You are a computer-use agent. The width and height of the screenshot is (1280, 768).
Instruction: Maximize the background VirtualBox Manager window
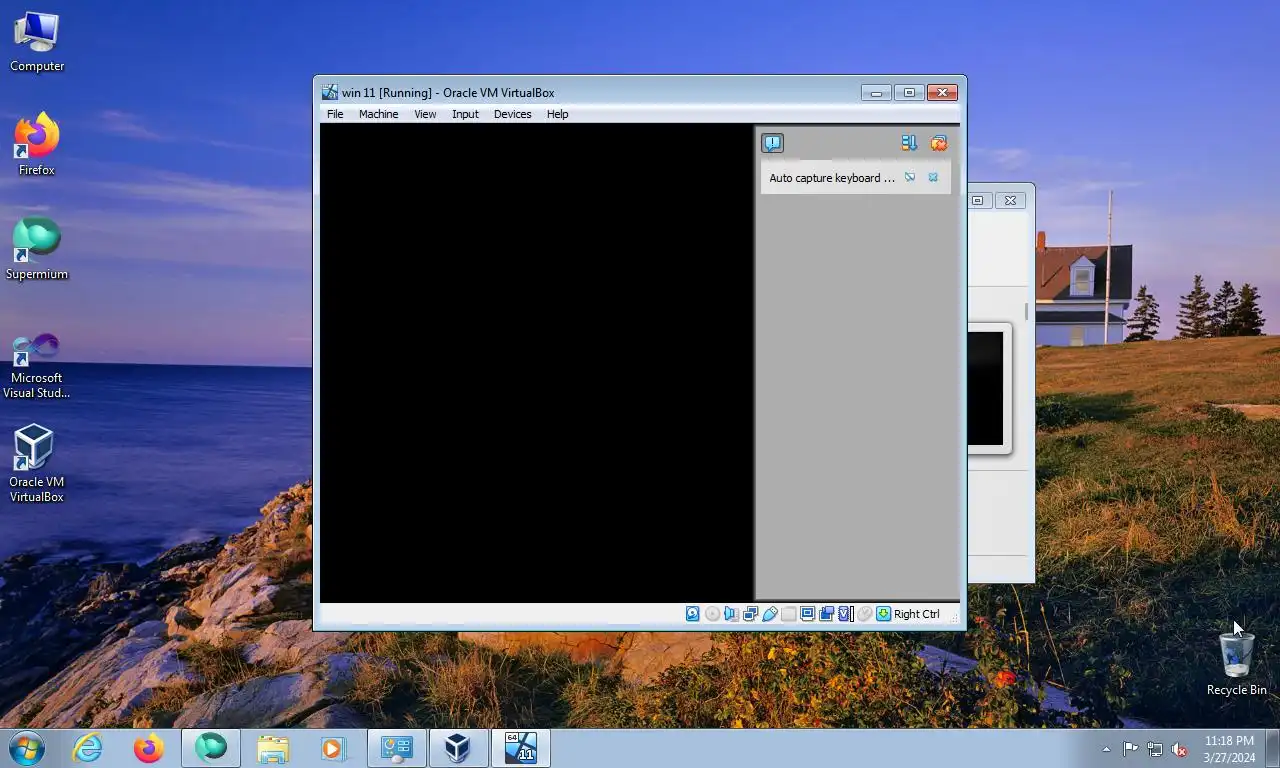click(x=978, y=200)
